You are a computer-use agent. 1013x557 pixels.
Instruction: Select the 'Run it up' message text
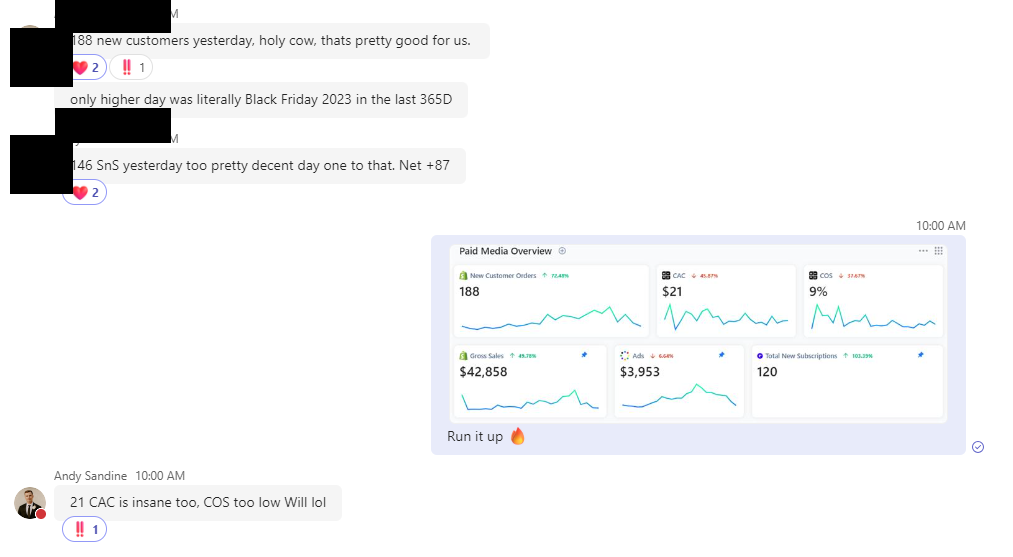point(475,437)
